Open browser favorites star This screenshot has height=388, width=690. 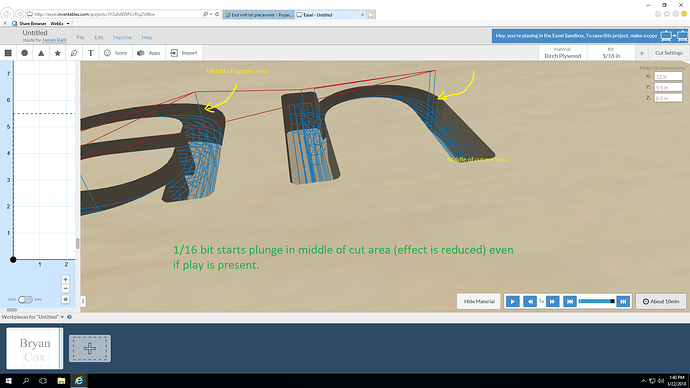point(667,14)
